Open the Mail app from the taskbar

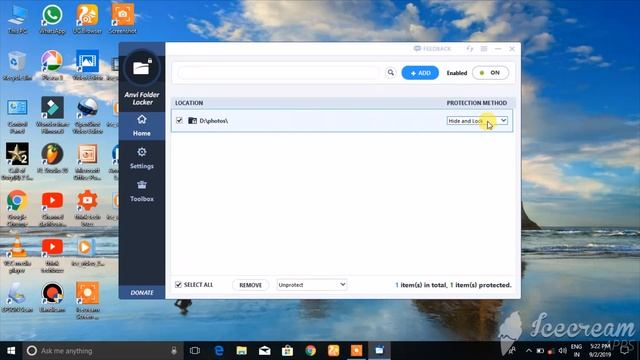coord(264,351)
